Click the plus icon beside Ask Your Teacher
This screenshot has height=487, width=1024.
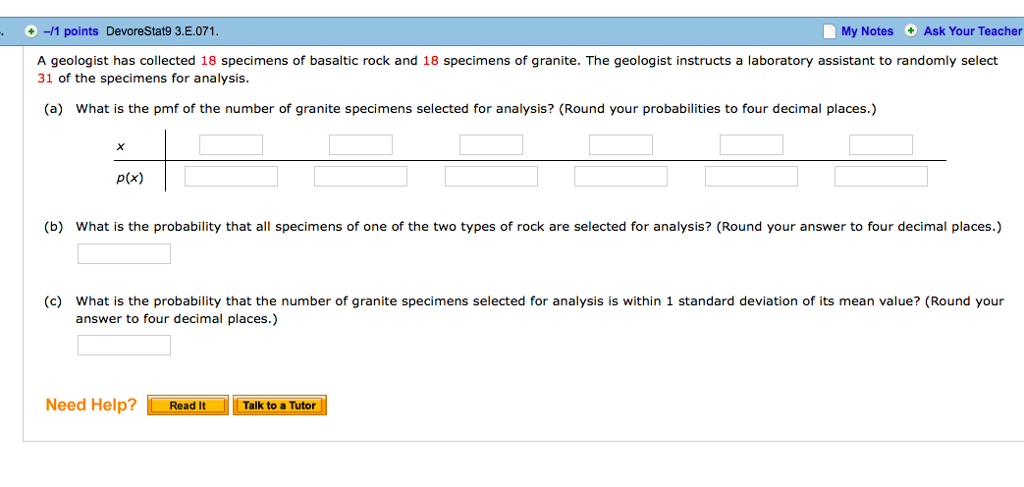[x=911, y=31]
